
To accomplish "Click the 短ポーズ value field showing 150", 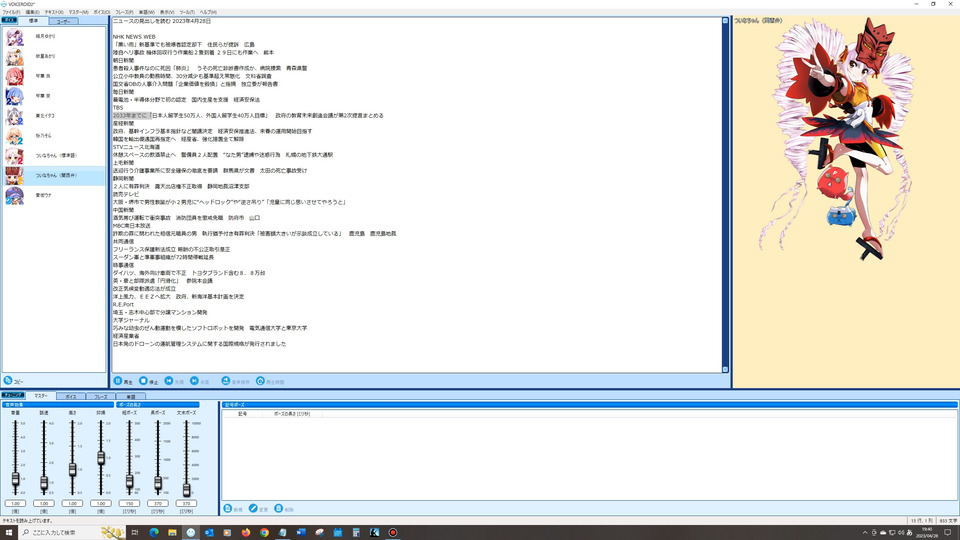I will click(x=129, y=503).
